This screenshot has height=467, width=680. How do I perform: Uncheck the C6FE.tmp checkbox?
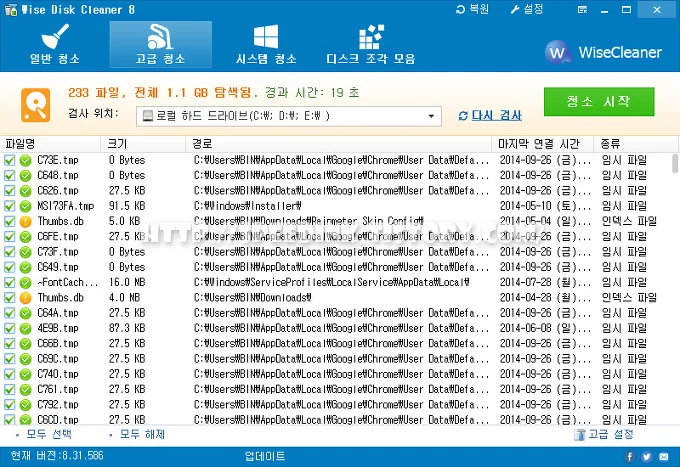pyautogui.click(x=10, y=237)
